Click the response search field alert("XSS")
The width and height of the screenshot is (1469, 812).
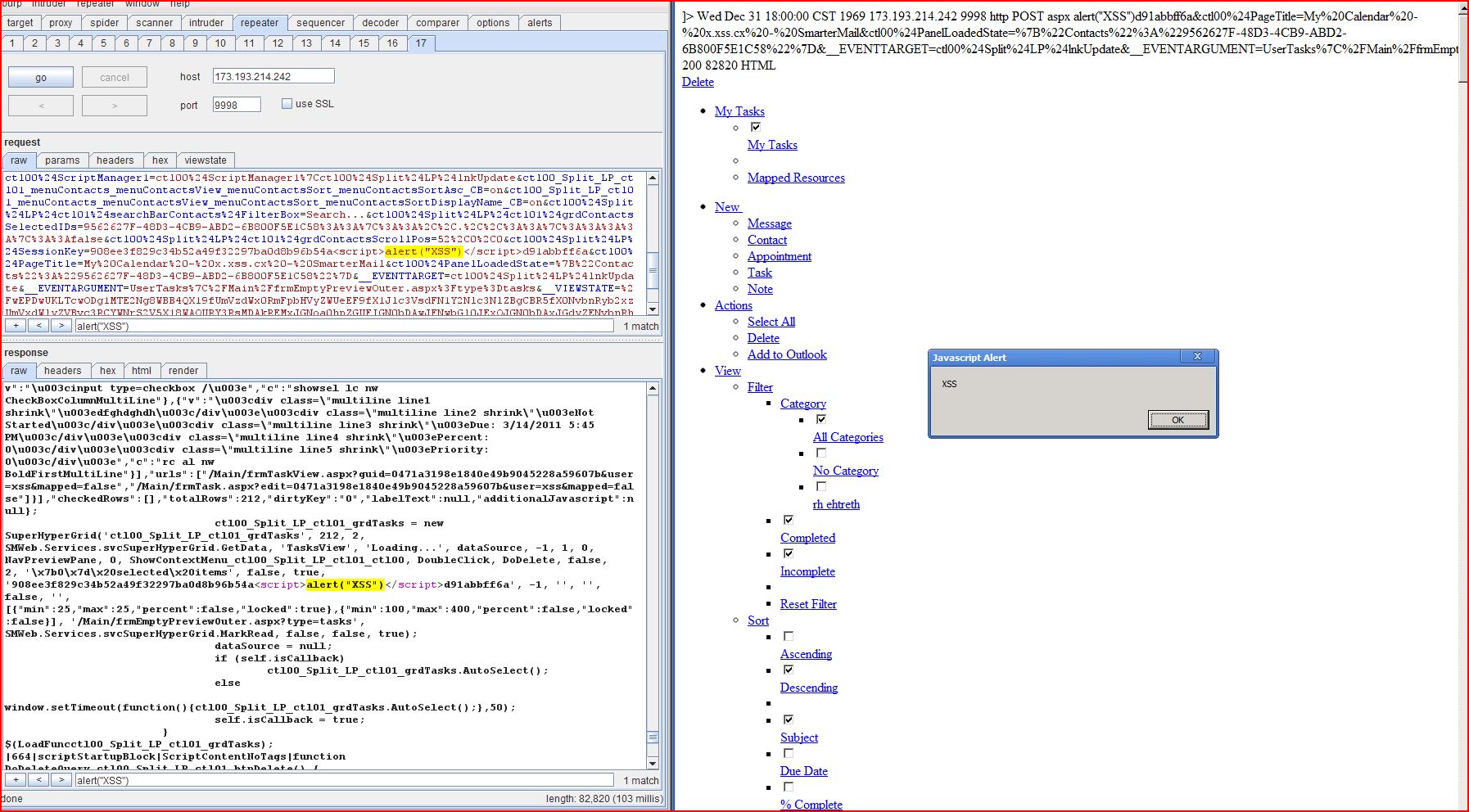tap(344, 780)
